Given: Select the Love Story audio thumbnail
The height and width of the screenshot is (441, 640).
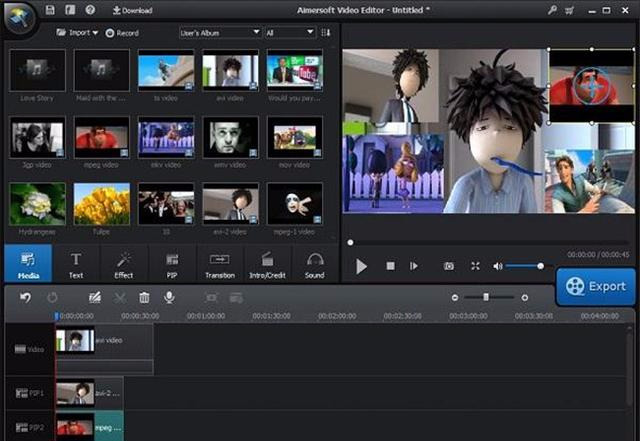Looking at the screenshot, I should coord(37,70).
